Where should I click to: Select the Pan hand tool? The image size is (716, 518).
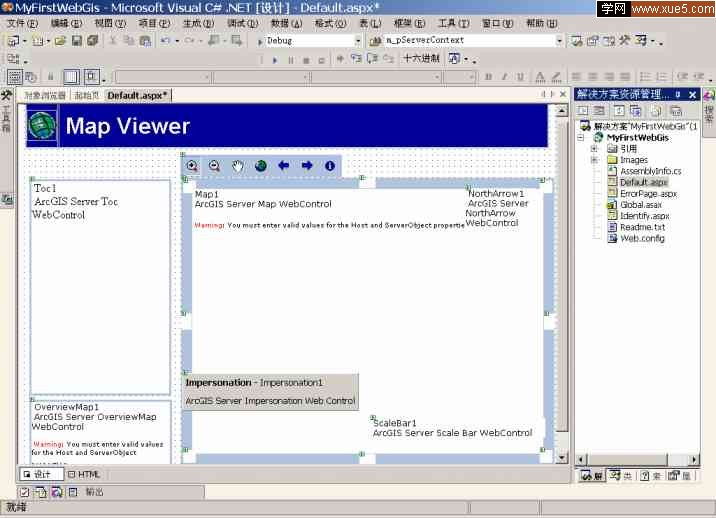pos(237,166)
